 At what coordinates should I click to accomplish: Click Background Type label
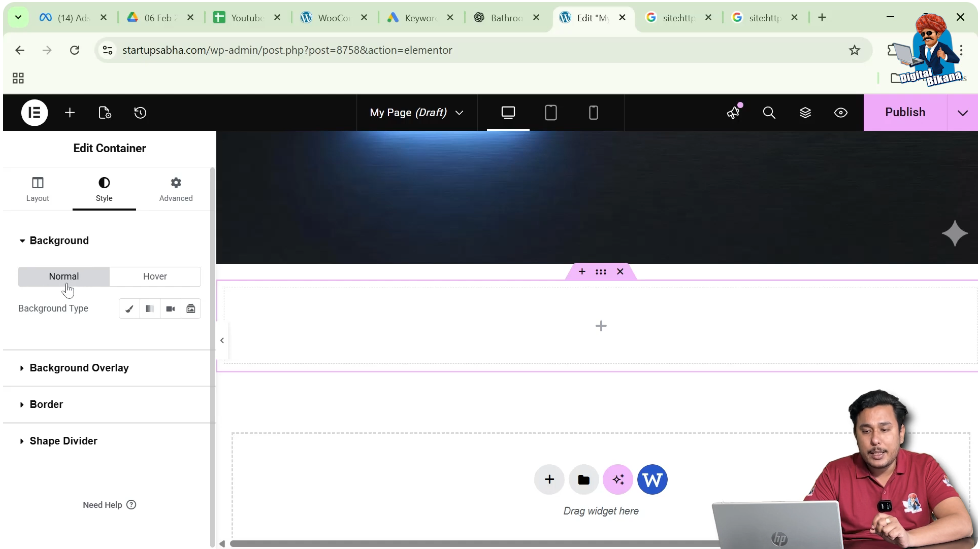pos(53,308)
